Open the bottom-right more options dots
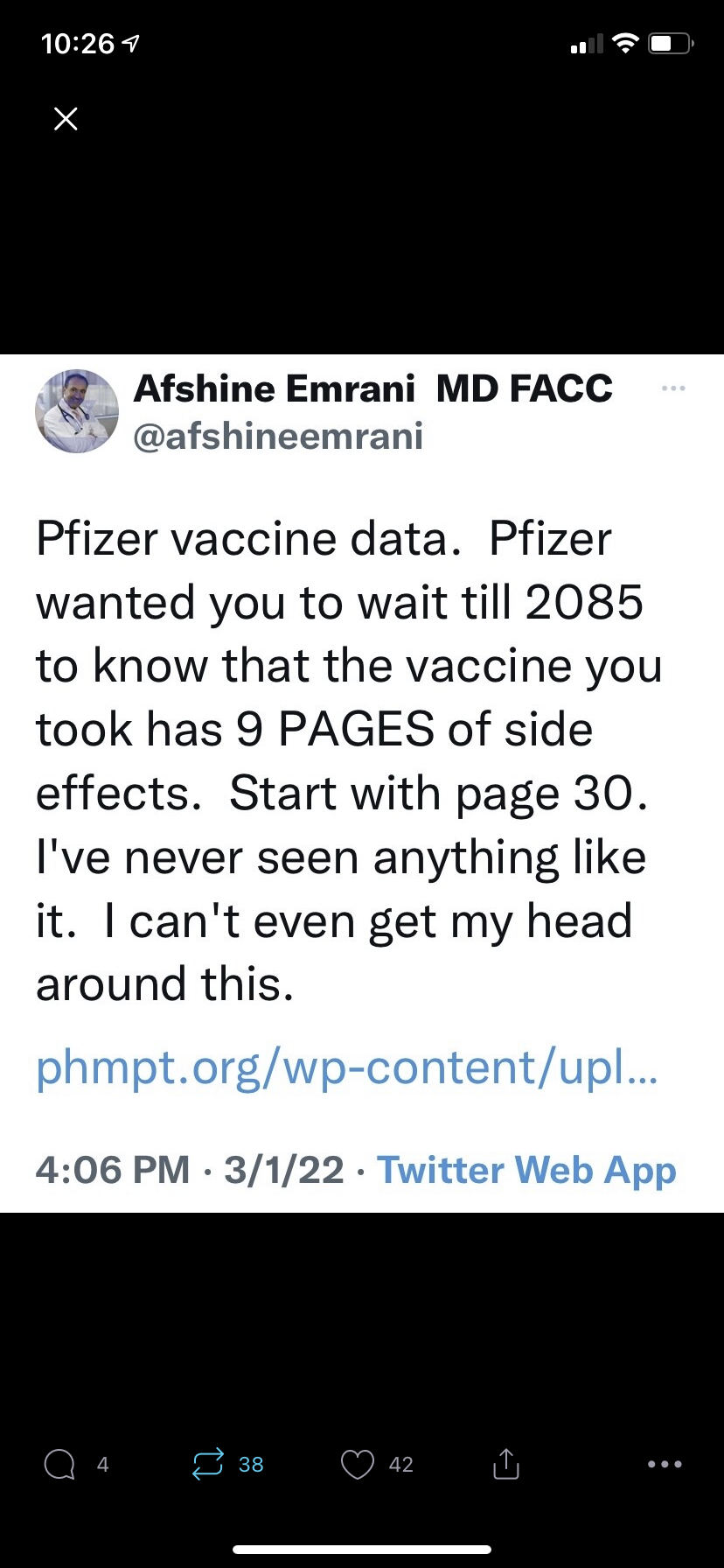The height and width of the screenshot is (1568, 724). (665, 1464)
